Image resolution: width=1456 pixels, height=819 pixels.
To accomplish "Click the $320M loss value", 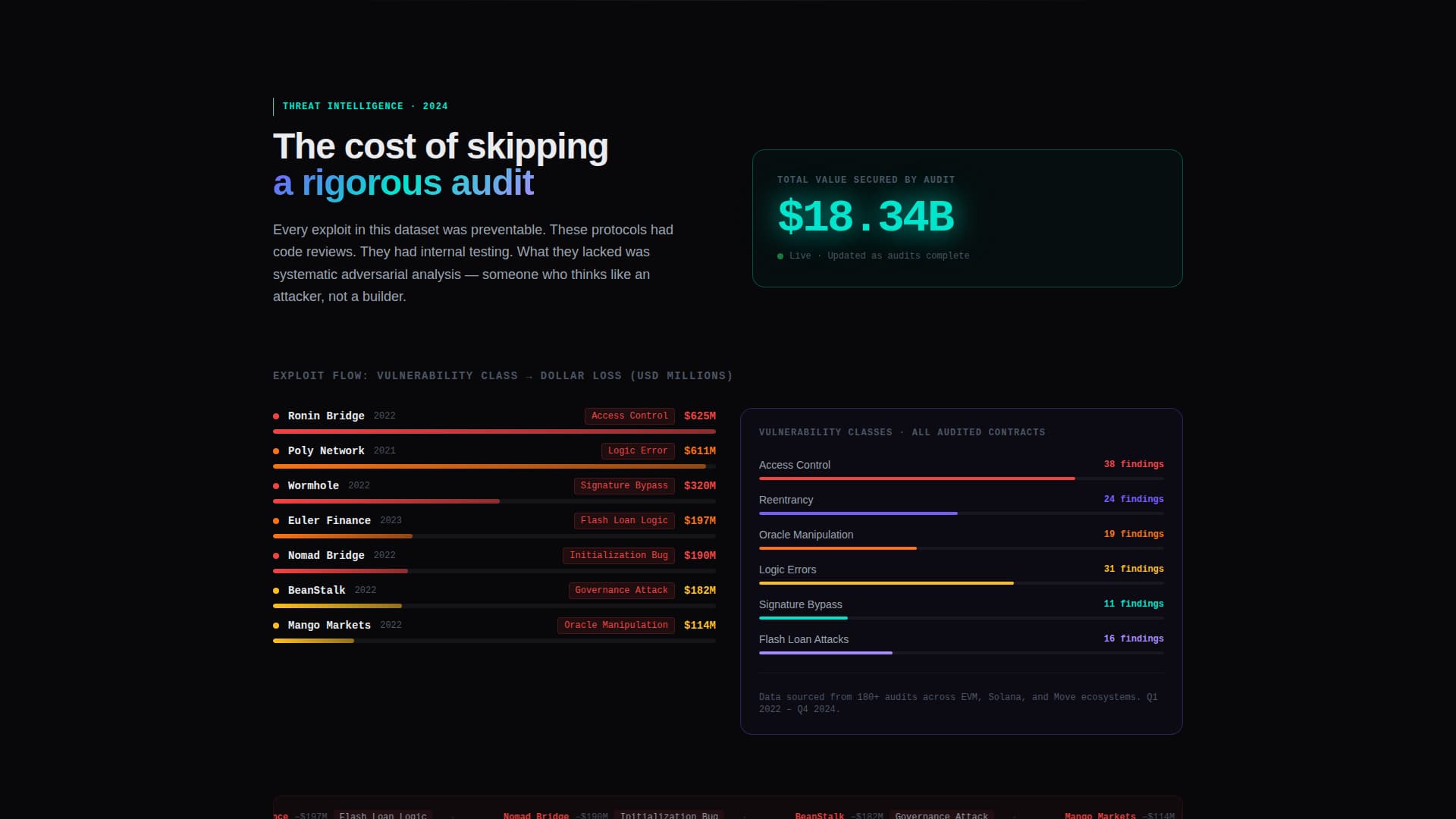I will tap(700, 485).
